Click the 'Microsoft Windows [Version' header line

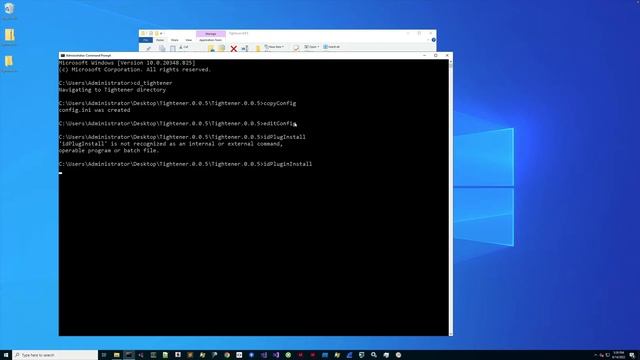point(127,63)
